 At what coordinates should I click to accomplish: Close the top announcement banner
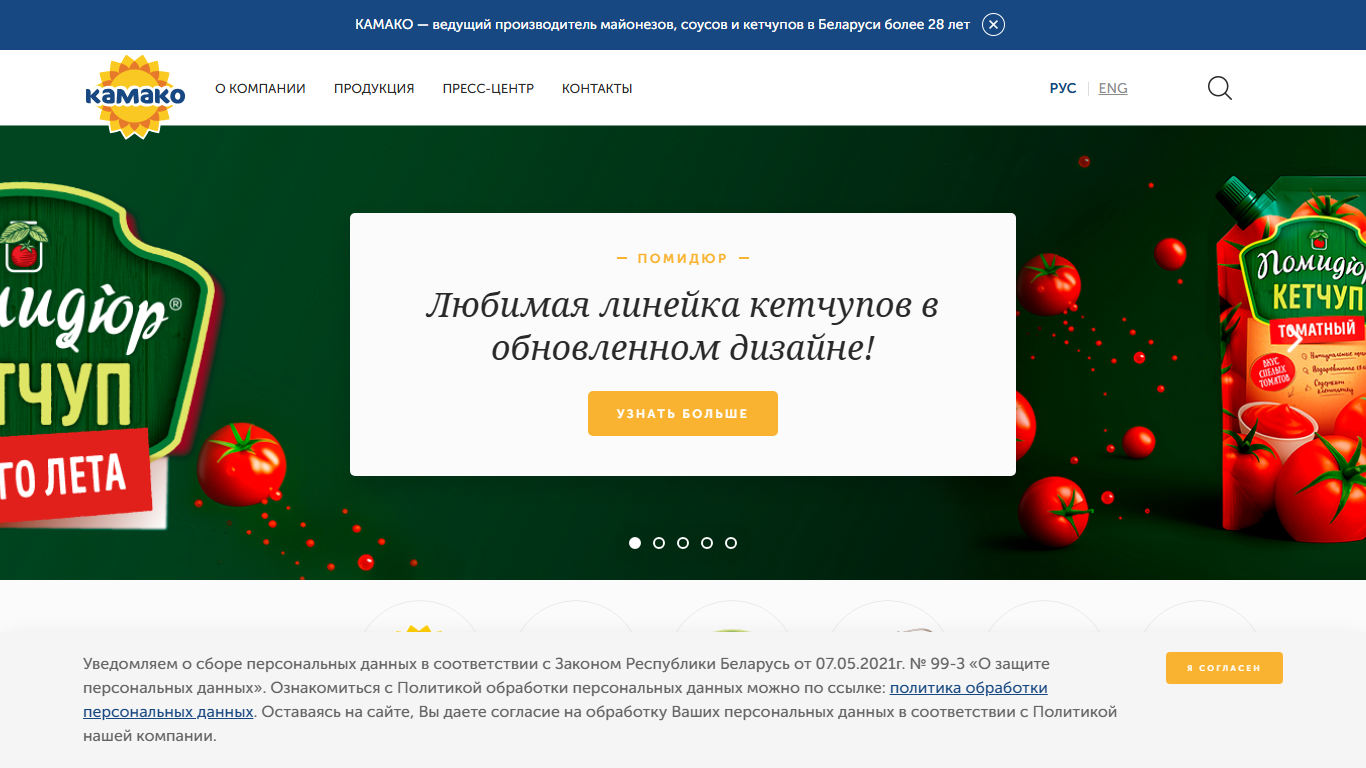[x=993, y=24]
